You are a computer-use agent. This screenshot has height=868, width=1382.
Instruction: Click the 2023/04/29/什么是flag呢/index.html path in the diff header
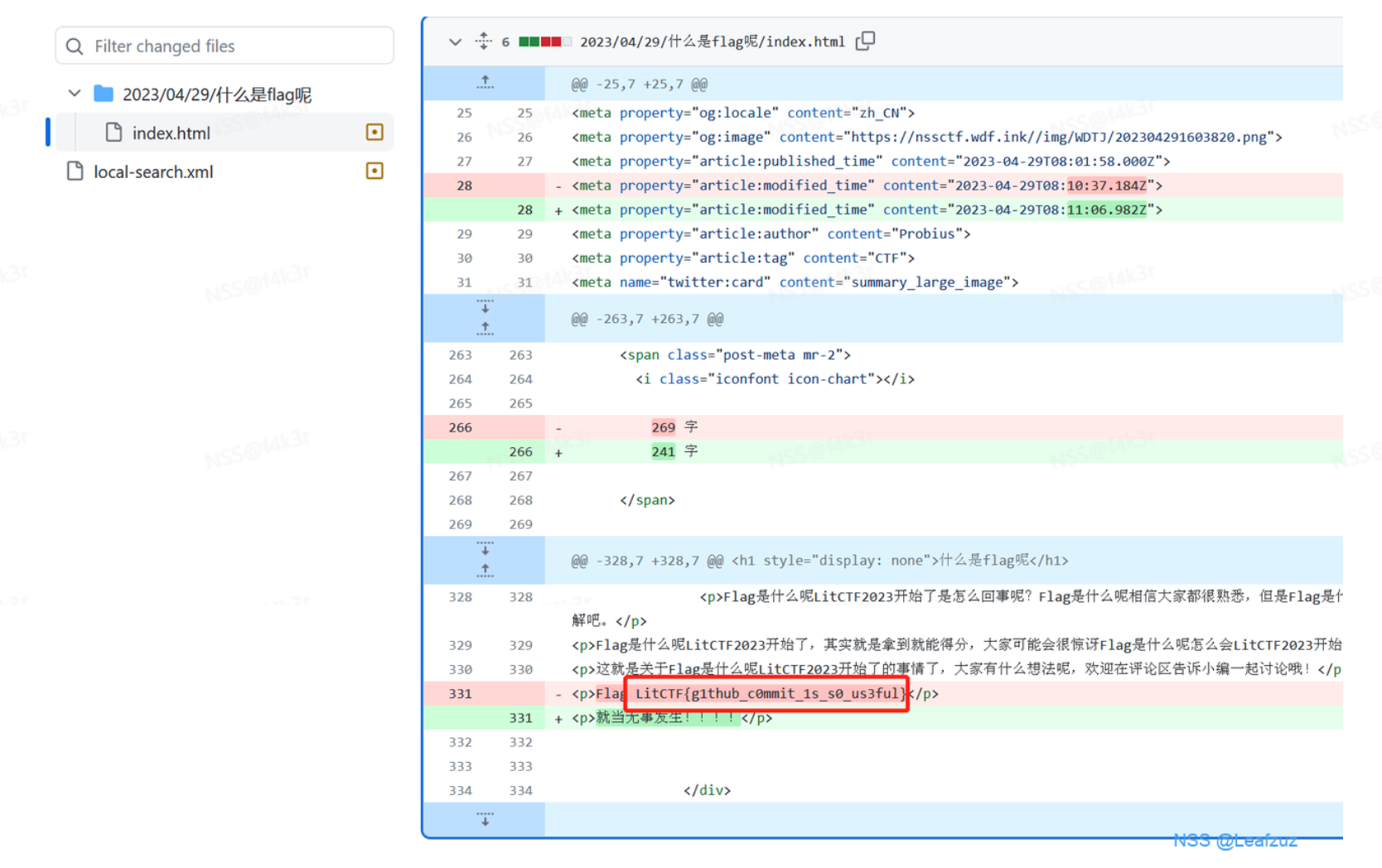(712, 41)
